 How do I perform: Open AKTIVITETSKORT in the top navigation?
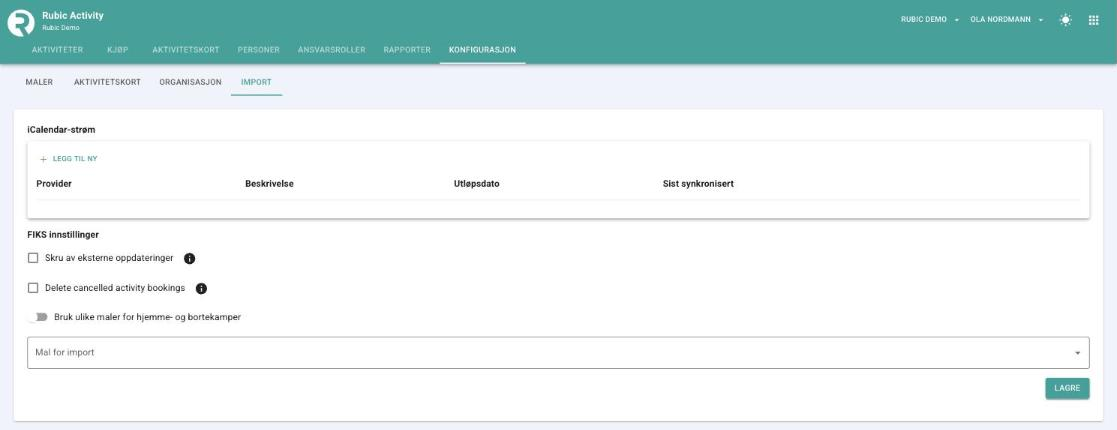pyautogui.click(x=186, y=50)
